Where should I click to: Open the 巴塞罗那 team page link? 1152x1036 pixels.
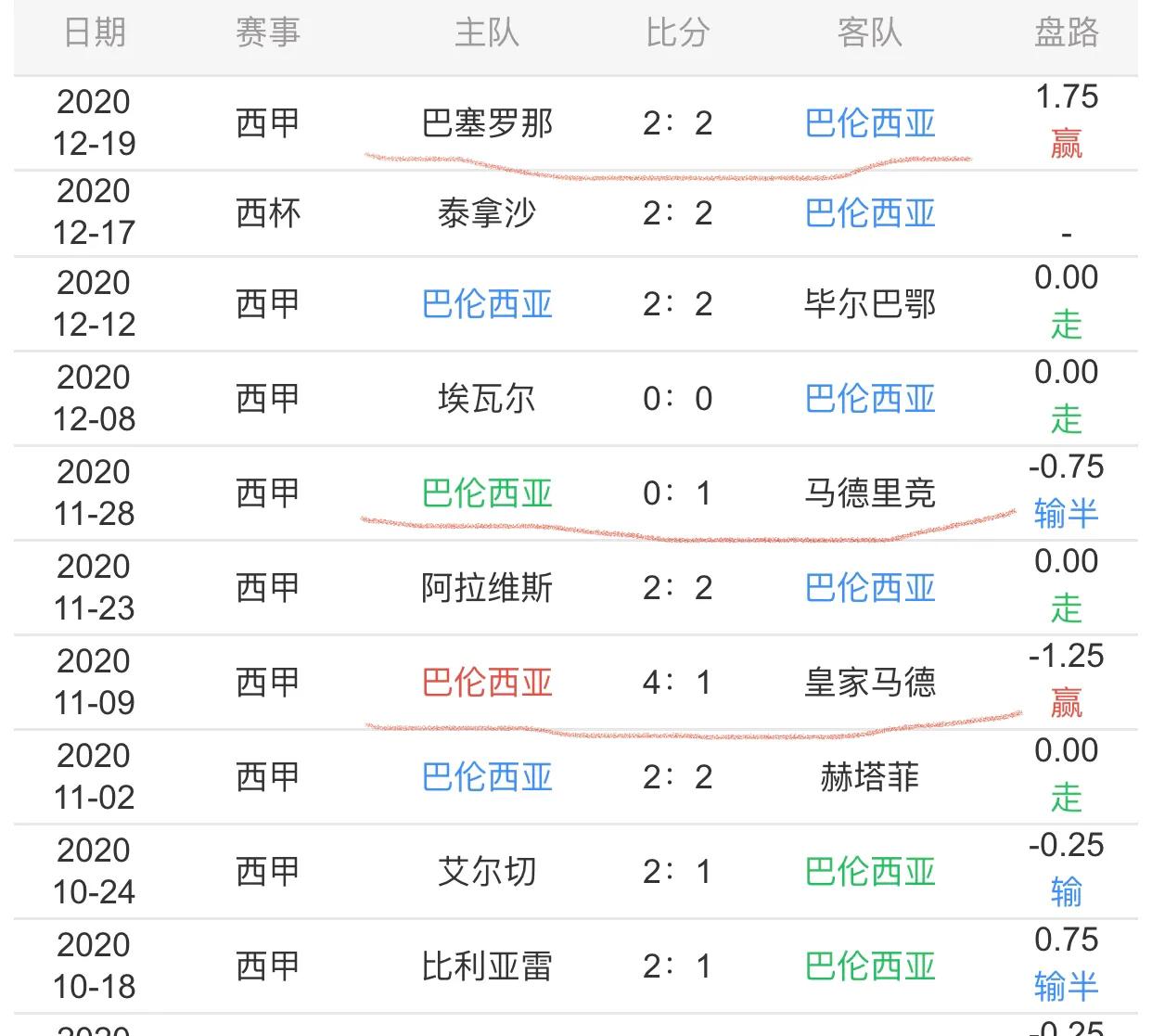(x=486, y=122)
